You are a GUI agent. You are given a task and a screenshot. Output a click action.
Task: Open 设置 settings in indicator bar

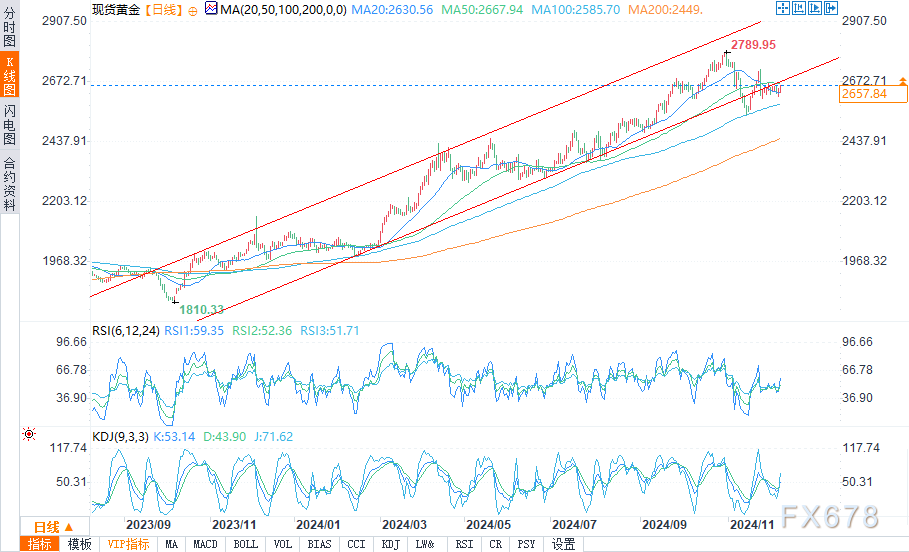564,544
